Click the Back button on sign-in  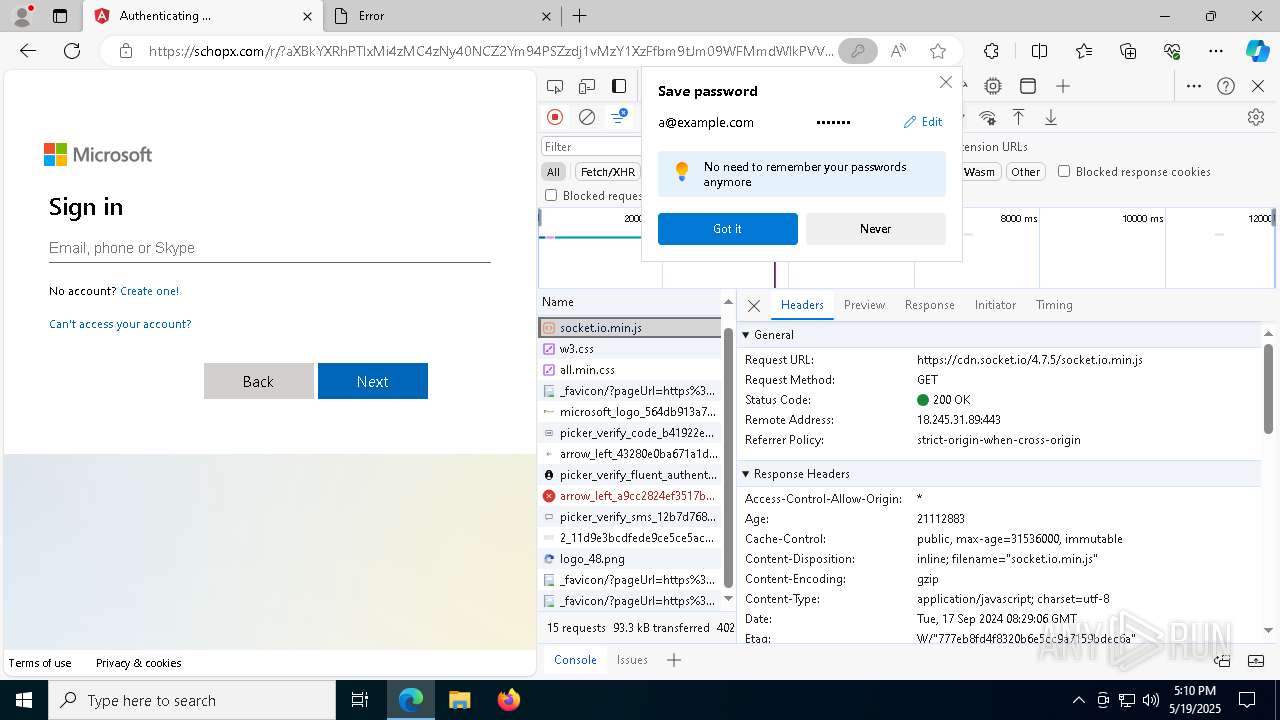pos(259,381)
